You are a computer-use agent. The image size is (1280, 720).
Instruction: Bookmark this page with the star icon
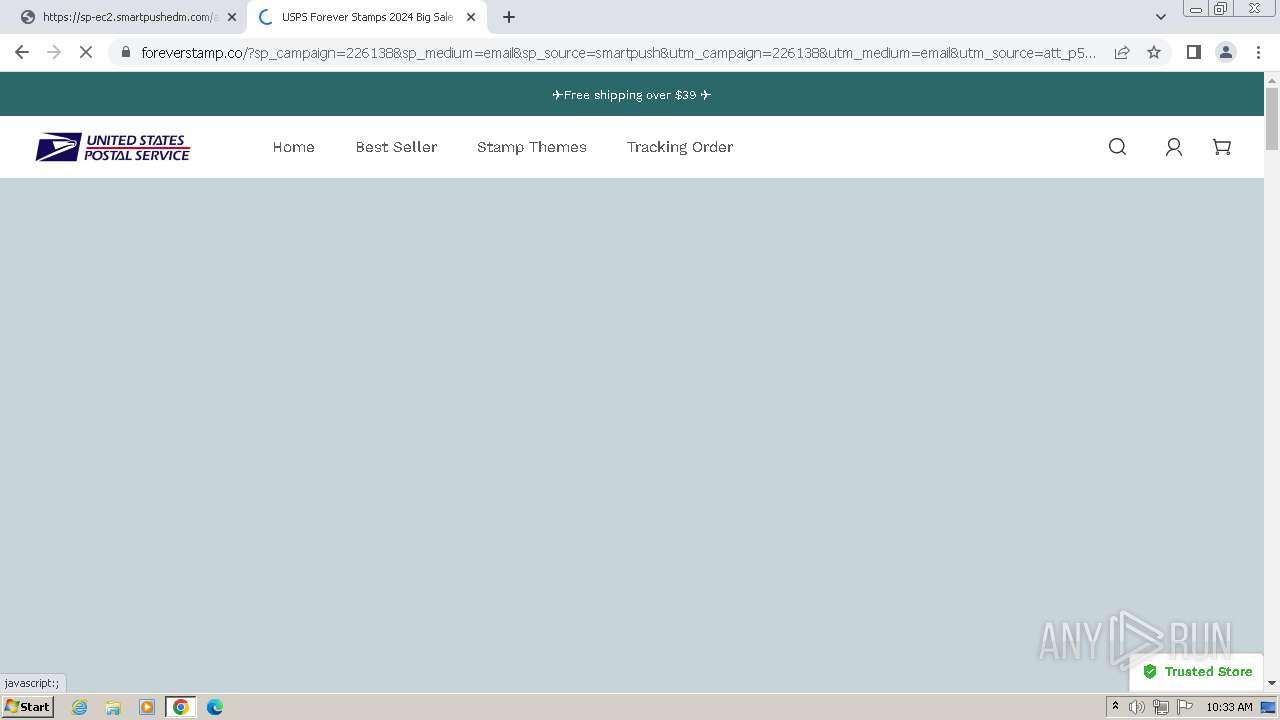[1154, 52]
